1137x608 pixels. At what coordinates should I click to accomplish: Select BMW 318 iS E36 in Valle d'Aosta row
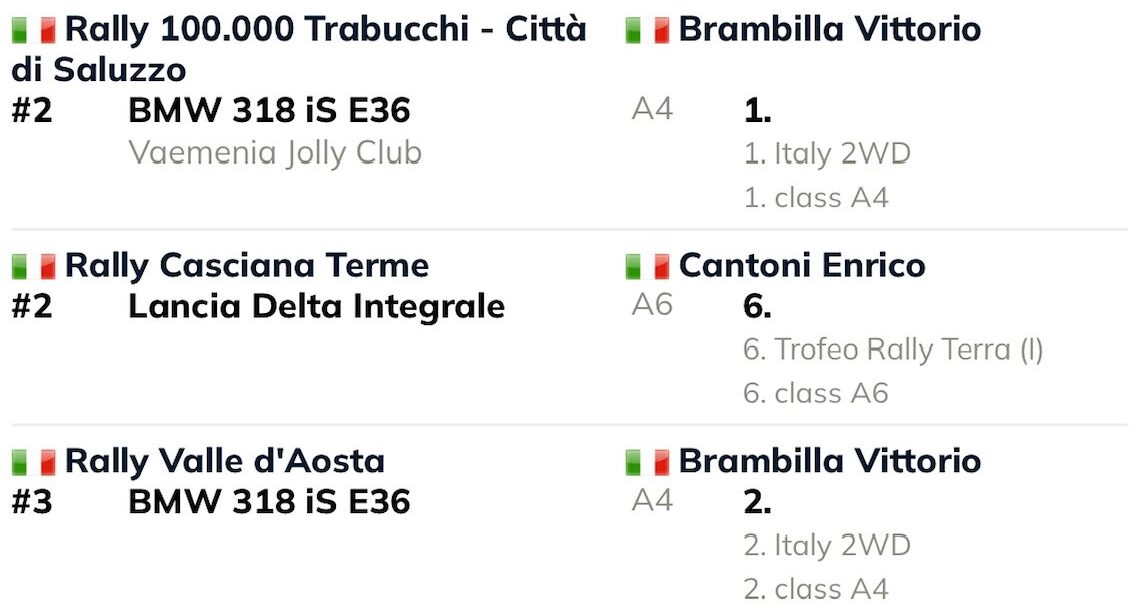[269, 502]
